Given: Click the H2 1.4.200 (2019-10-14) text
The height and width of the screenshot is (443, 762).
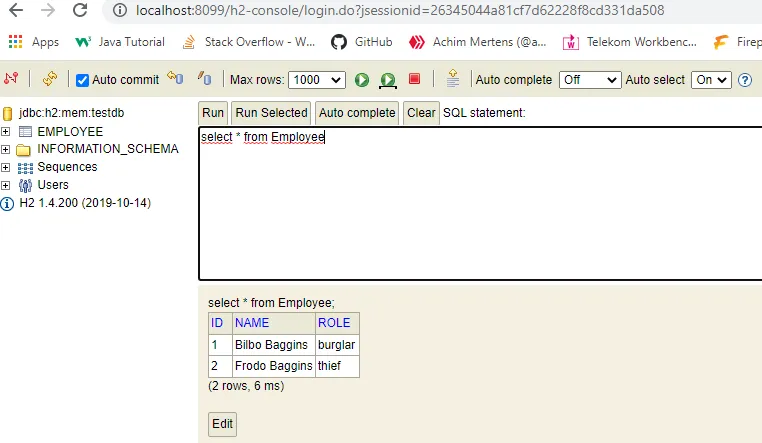Looking at the screenshot, I should [85, 203].
